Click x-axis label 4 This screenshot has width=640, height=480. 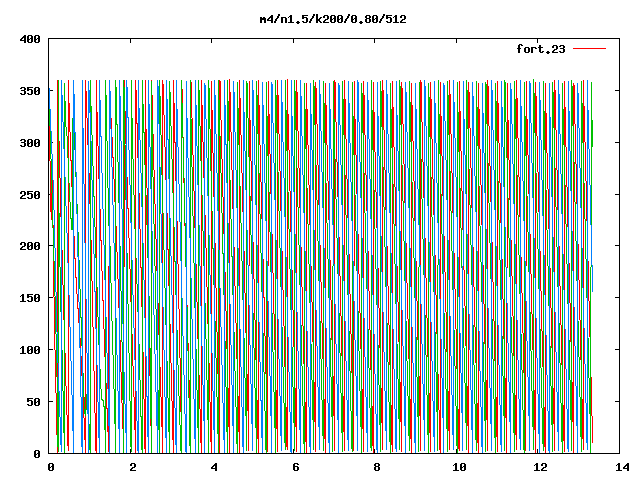[x=214, y=467]
